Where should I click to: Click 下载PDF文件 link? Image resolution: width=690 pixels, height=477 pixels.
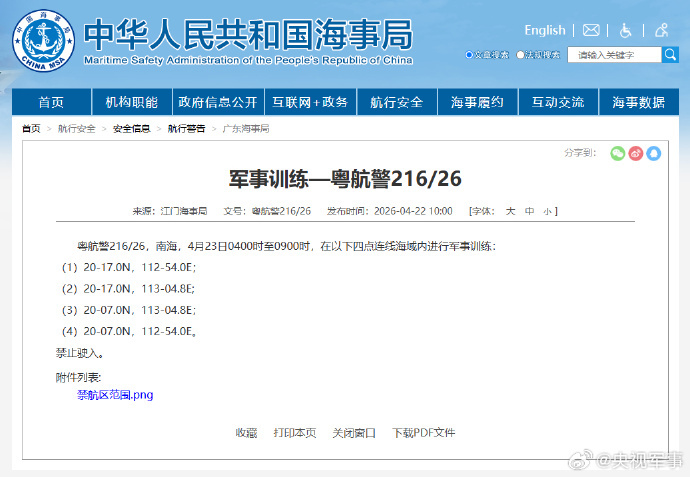pos(423,433)
